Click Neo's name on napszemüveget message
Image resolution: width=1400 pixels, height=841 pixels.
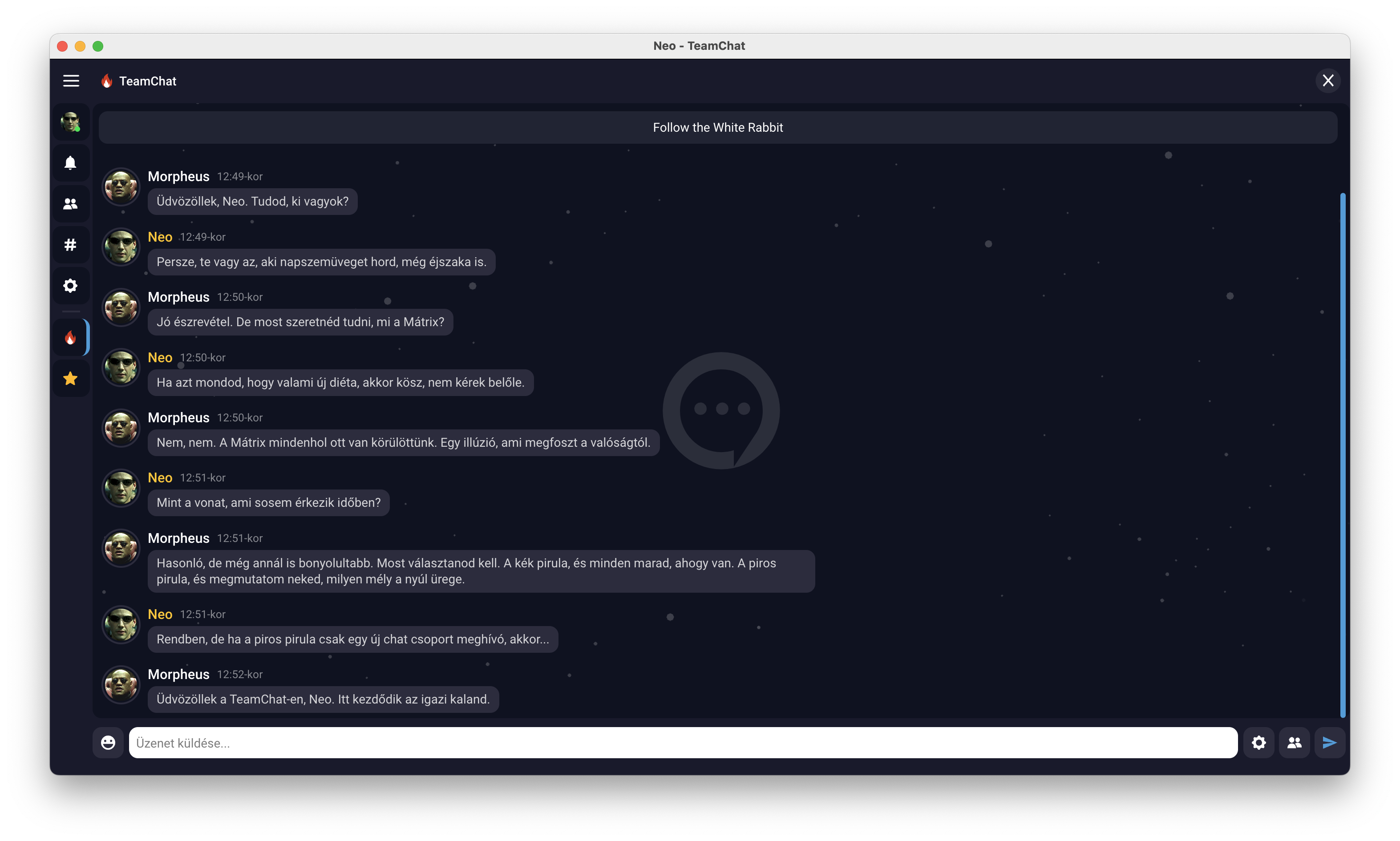pyautogui.click(x=160, y=237)
